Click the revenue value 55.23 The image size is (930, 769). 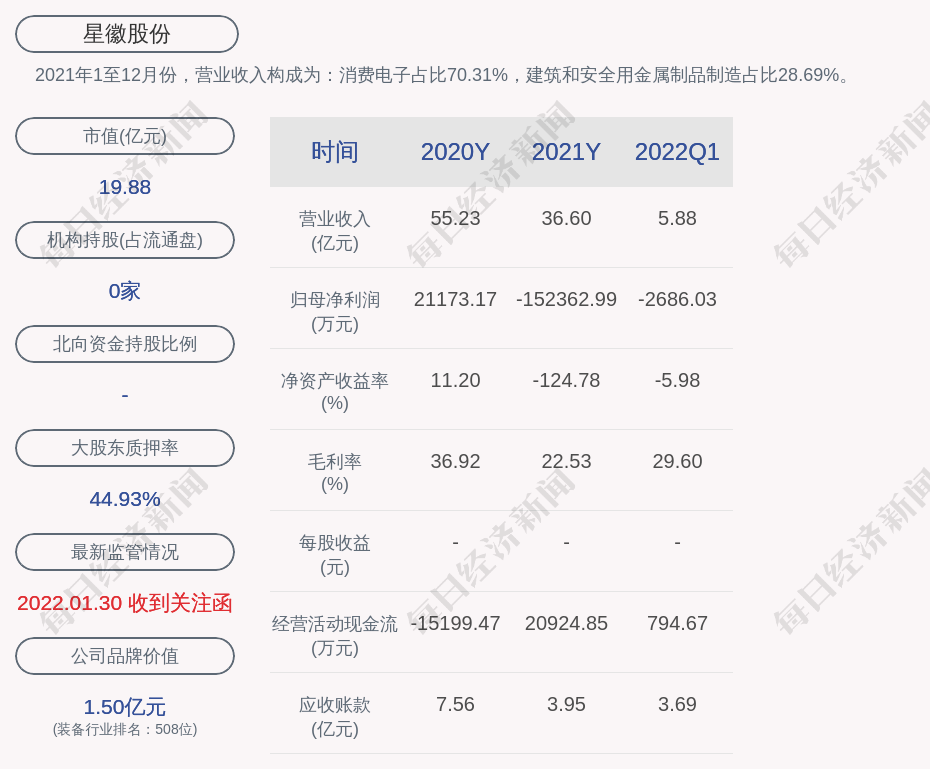point(455,218)
